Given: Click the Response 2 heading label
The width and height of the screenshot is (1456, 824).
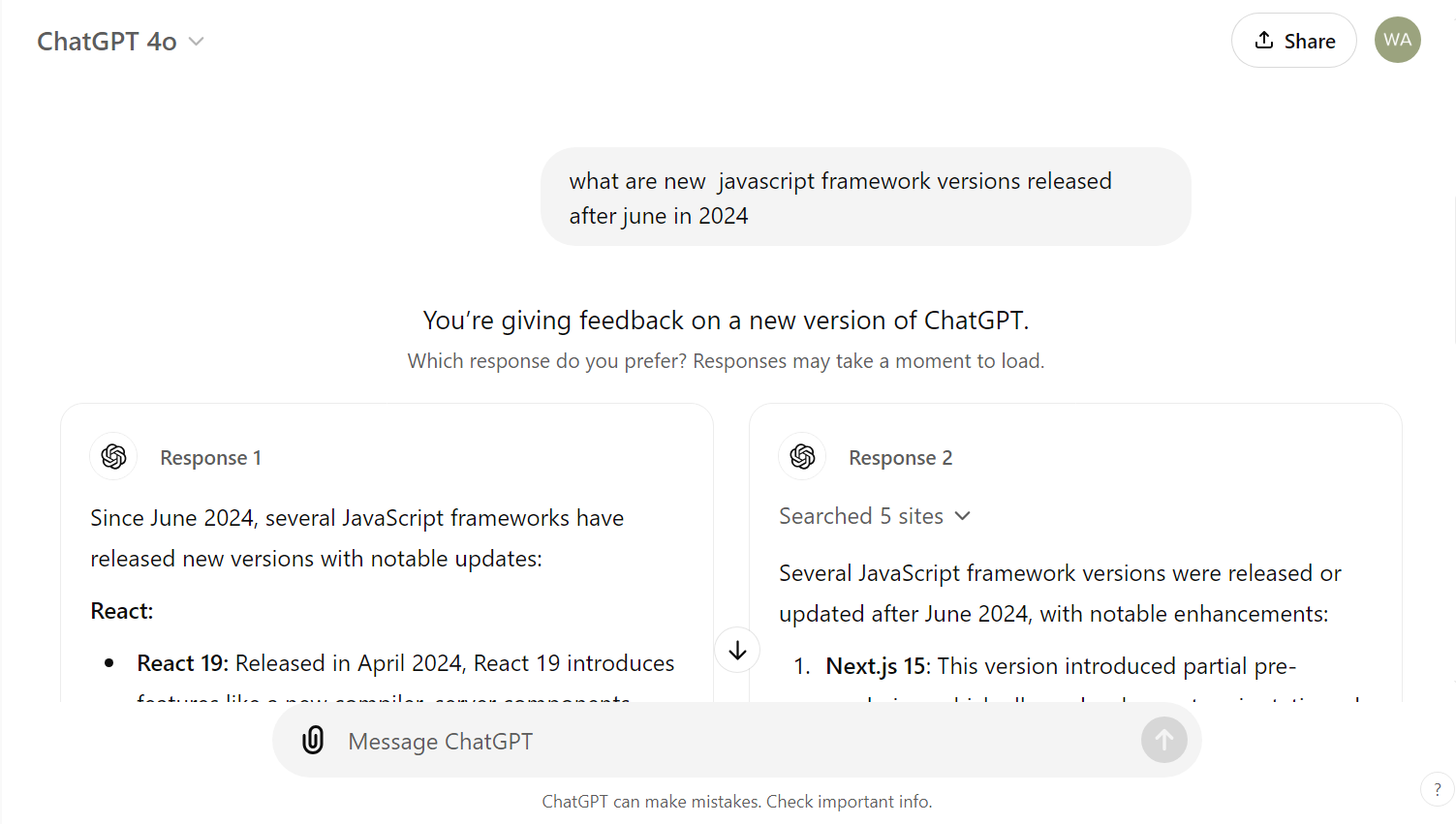Looking at the screenshot, I should point(900,458).
